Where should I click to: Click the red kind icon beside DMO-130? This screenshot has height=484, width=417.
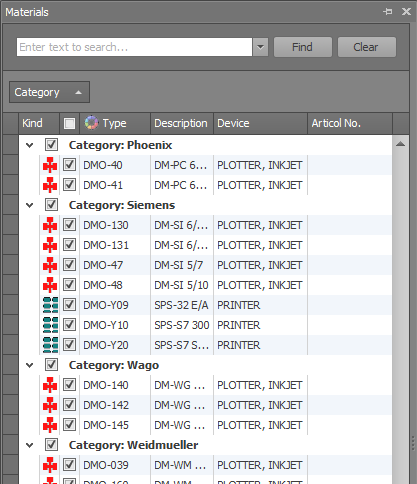[50, 225]
